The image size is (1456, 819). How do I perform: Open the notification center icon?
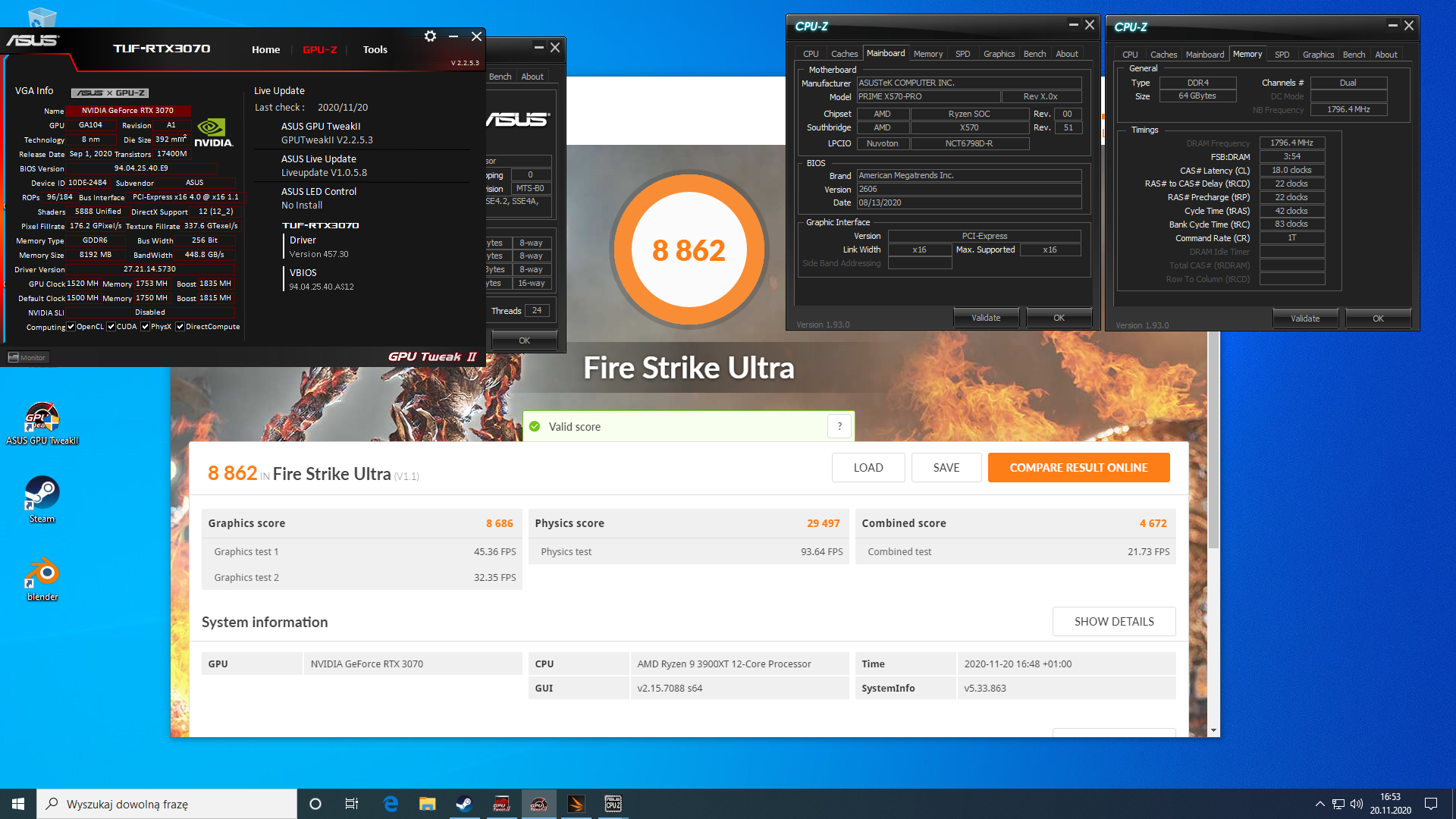pyautogui.click(x=1431, y=804)
